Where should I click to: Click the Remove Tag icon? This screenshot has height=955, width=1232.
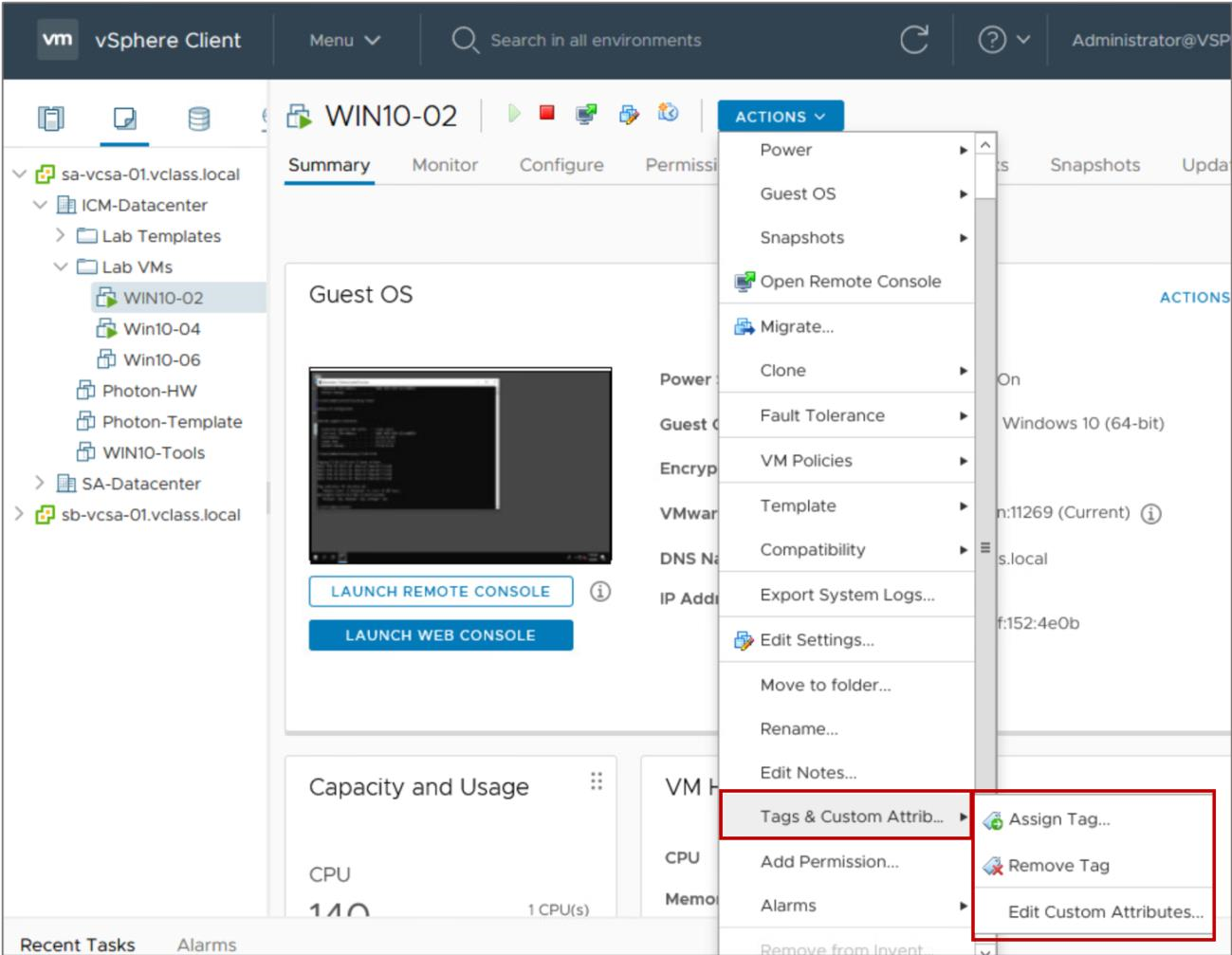coord(993,866)
